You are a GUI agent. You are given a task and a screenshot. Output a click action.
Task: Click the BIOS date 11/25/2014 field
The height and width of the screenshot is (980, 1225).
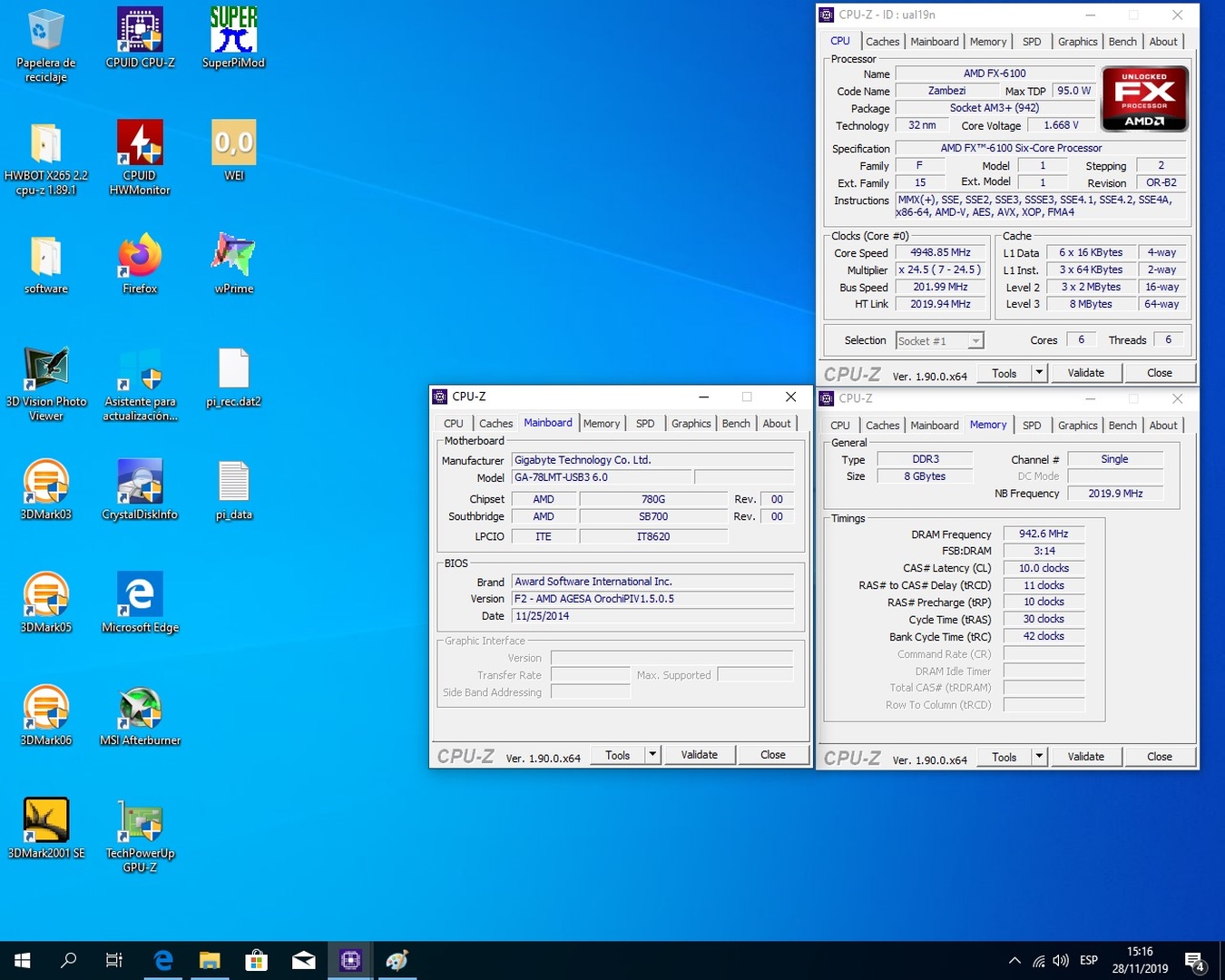point(652,616)
